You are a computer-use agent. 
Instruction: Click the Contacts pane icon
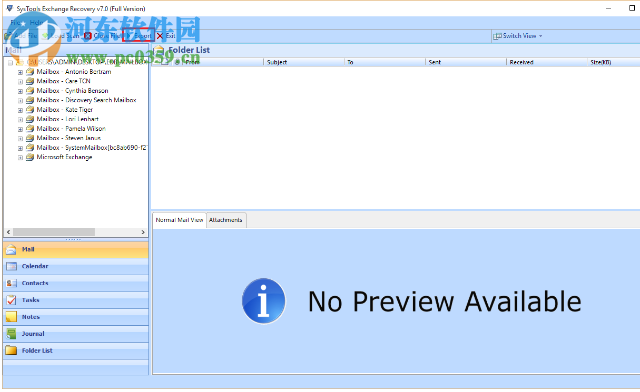pyautogui.click(x=11, y=283)
